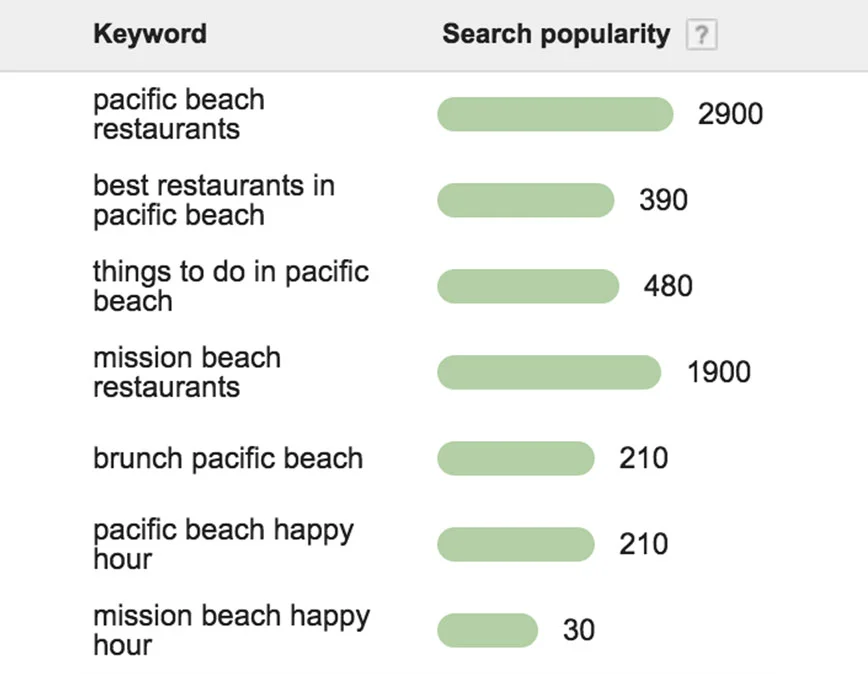Viewport: 868px width, 674px height.
Task: Click the popularity bar showing 30
Action: [x=488, y=630]
